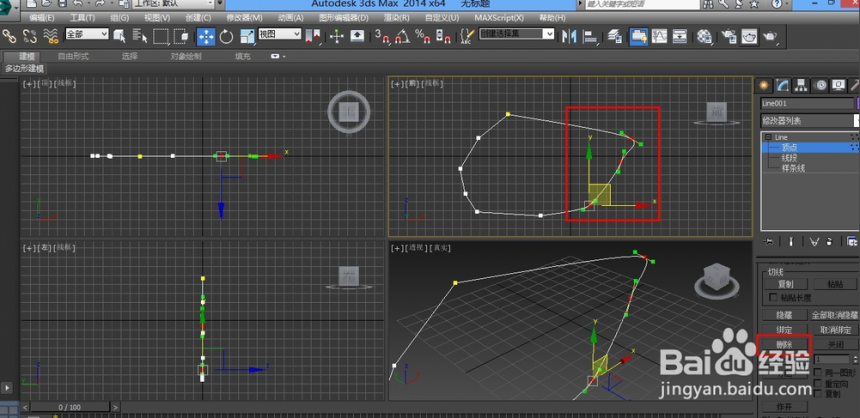Activate the Select and Rotate tool

click(x=227, y=36)
